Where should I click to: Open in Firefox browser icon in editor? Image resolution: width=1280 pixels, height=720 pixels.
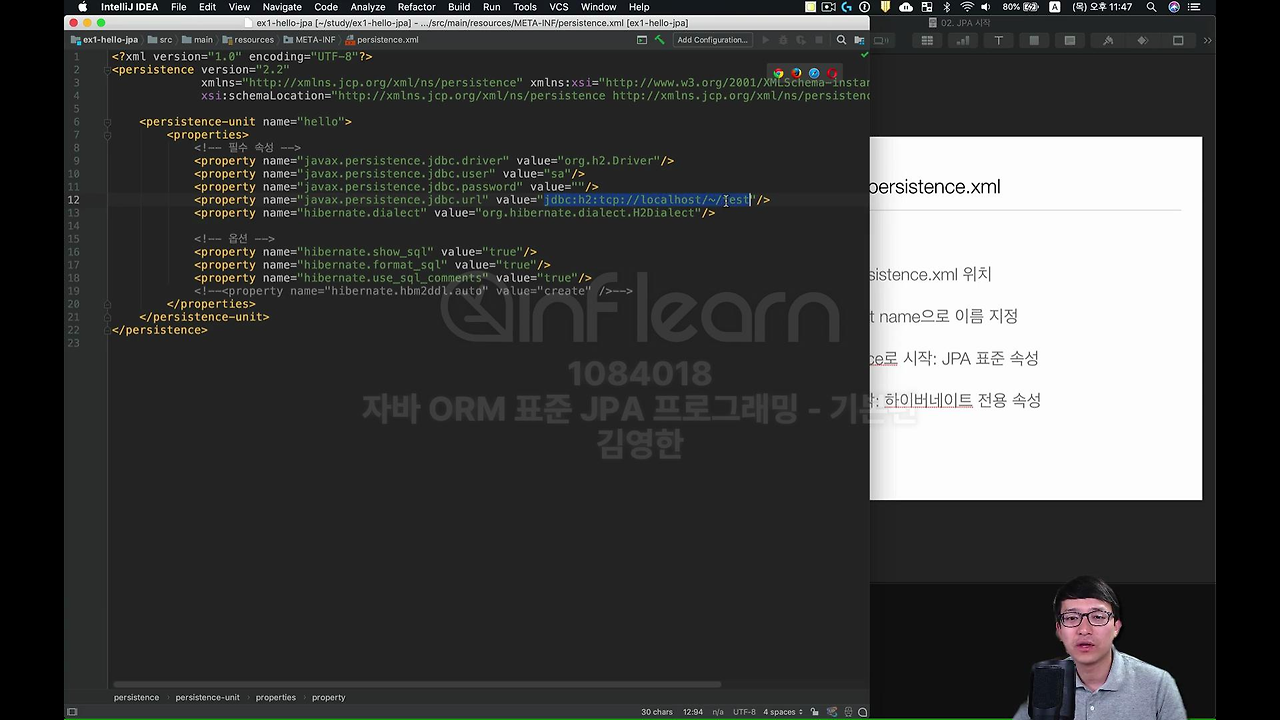pyautogui.click(x=797, y=74)
